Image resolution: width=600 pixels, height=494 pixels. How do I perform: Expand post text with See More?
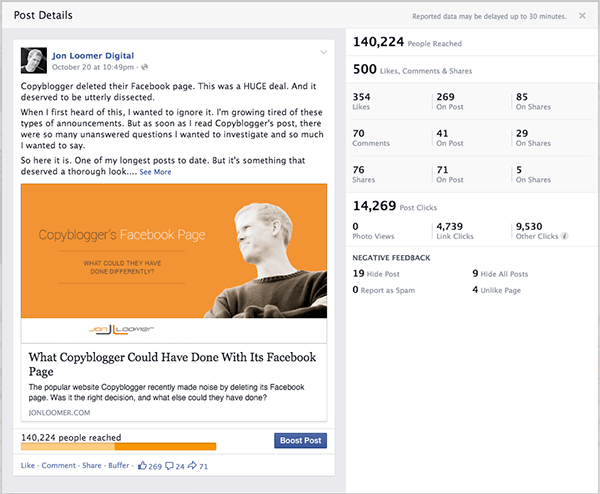[155, 172]
